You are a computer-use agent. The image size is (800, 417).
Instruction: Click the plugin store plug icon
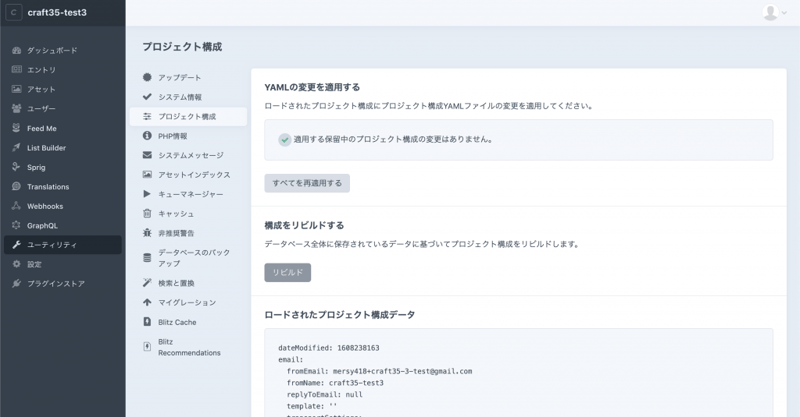coord(17,283)
